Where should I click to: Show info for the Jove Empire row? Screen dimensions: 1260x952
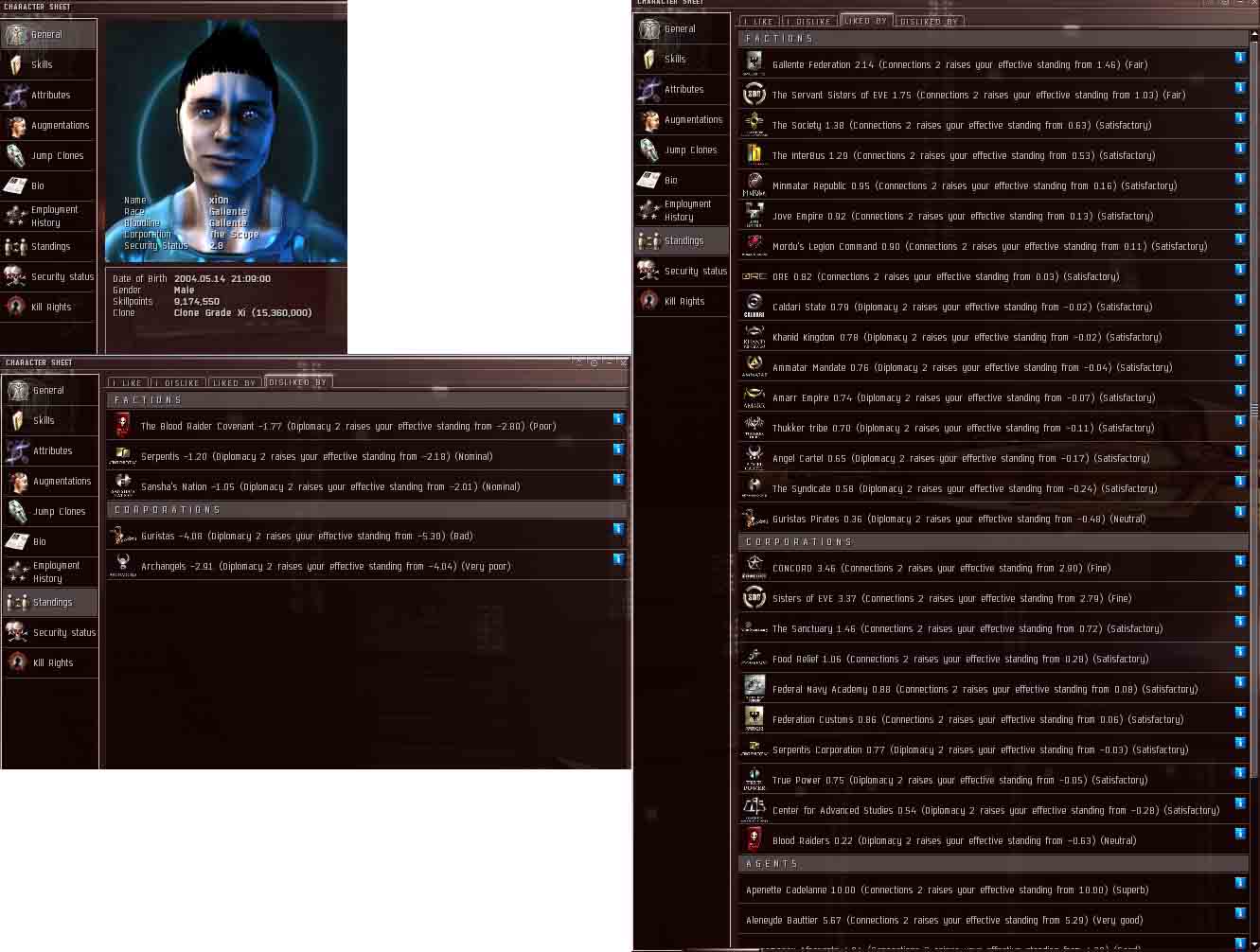coord(1240,208)
